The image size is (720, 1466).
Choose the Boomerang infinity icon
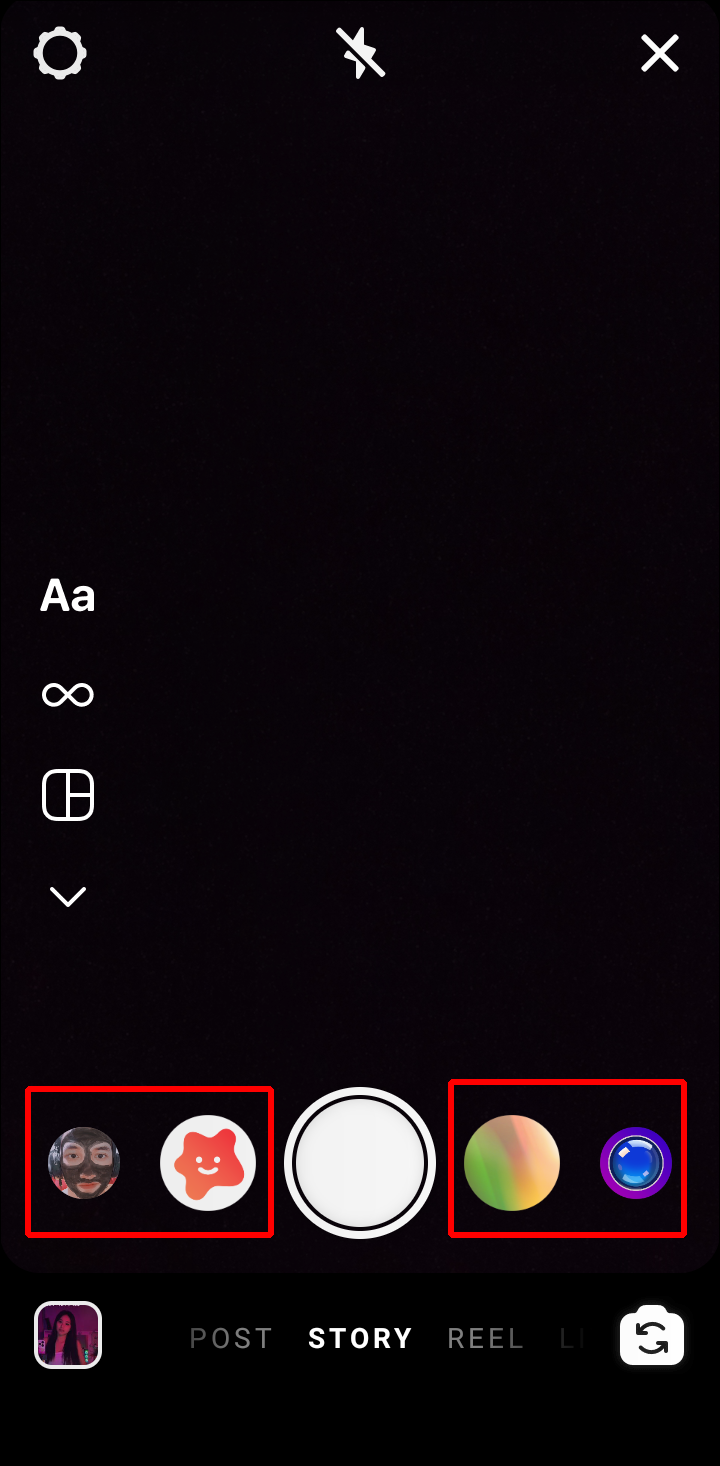click(x=68, y=694)
